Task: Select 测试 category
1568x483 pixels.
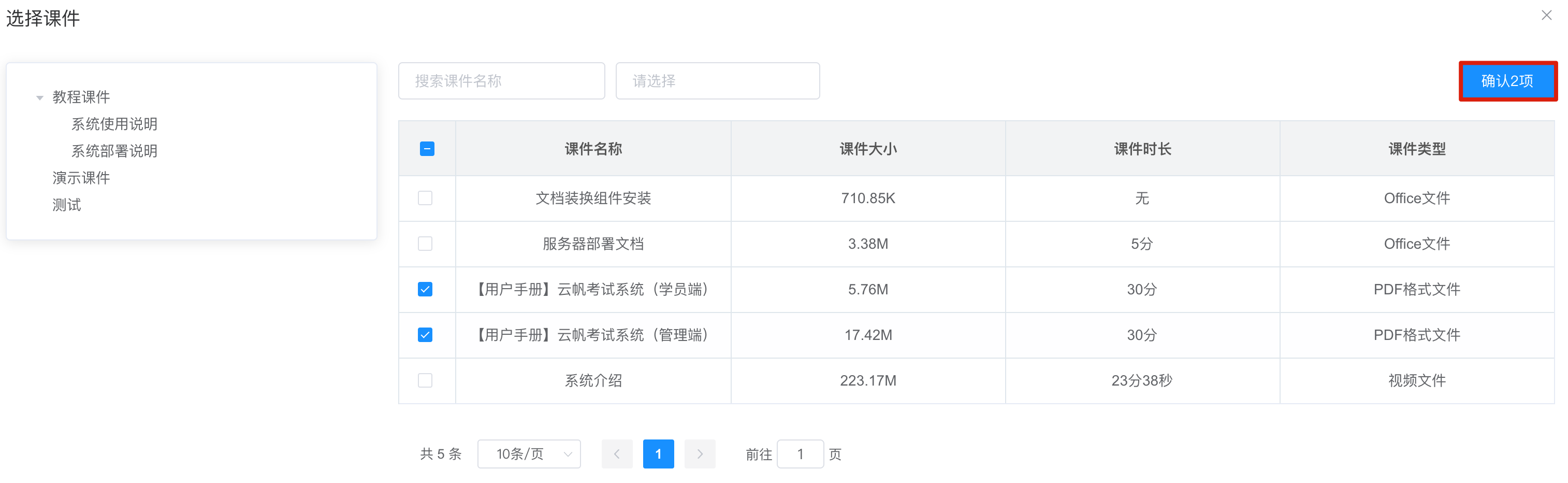Action: click(x=66, y=205)
